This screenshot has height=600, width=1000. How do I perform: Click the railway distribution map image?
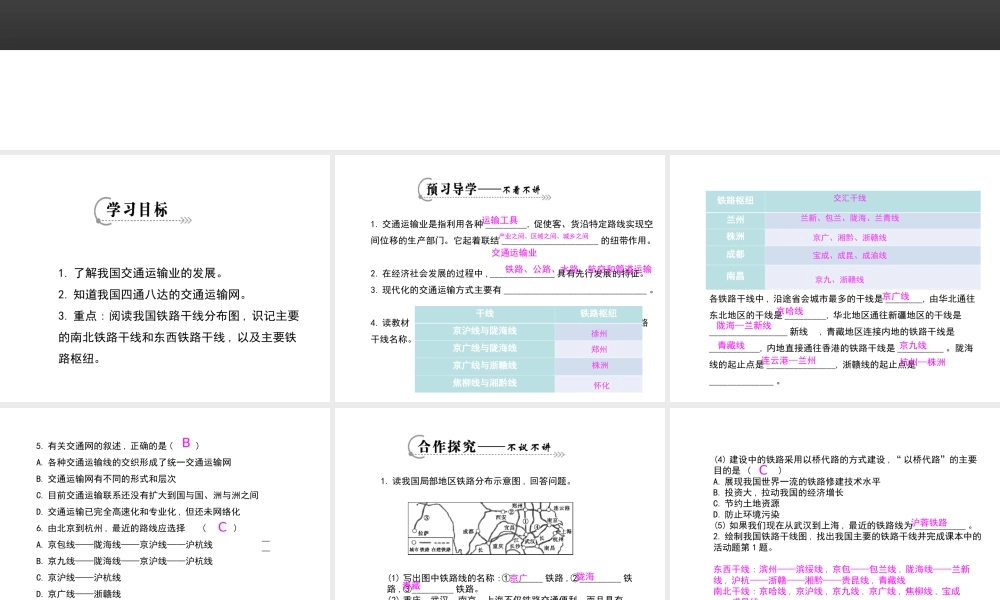coord(490,528)
